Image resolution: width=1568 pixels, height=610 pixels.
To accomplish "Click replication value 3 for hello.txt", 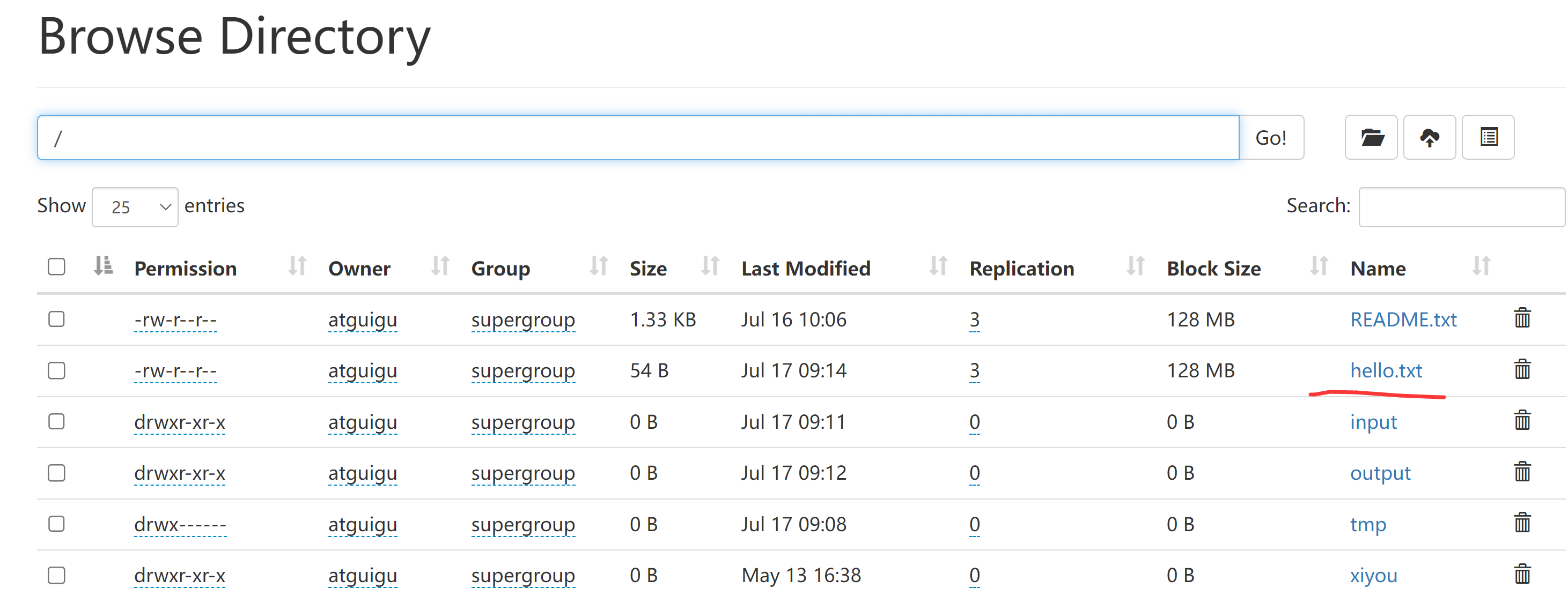I will [975, 371].
